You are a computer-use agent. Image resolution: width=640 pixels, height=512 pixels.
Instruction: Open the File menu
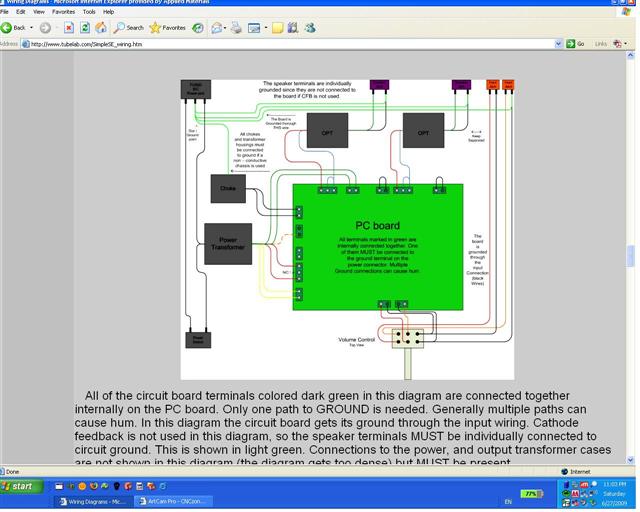[x=4, y=12]
